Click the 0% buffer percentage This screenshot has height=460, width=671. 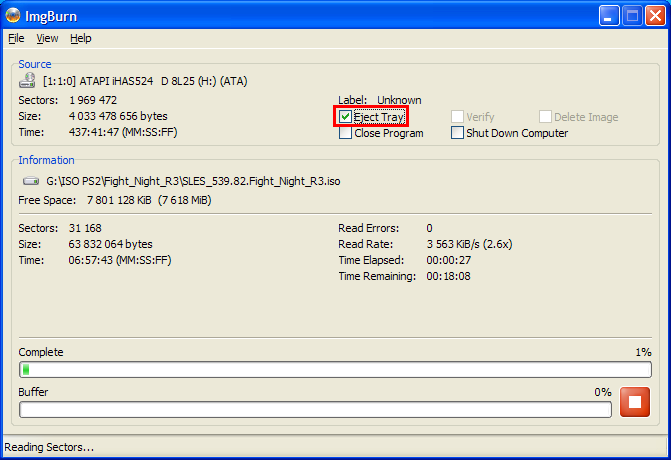point(603,392)
